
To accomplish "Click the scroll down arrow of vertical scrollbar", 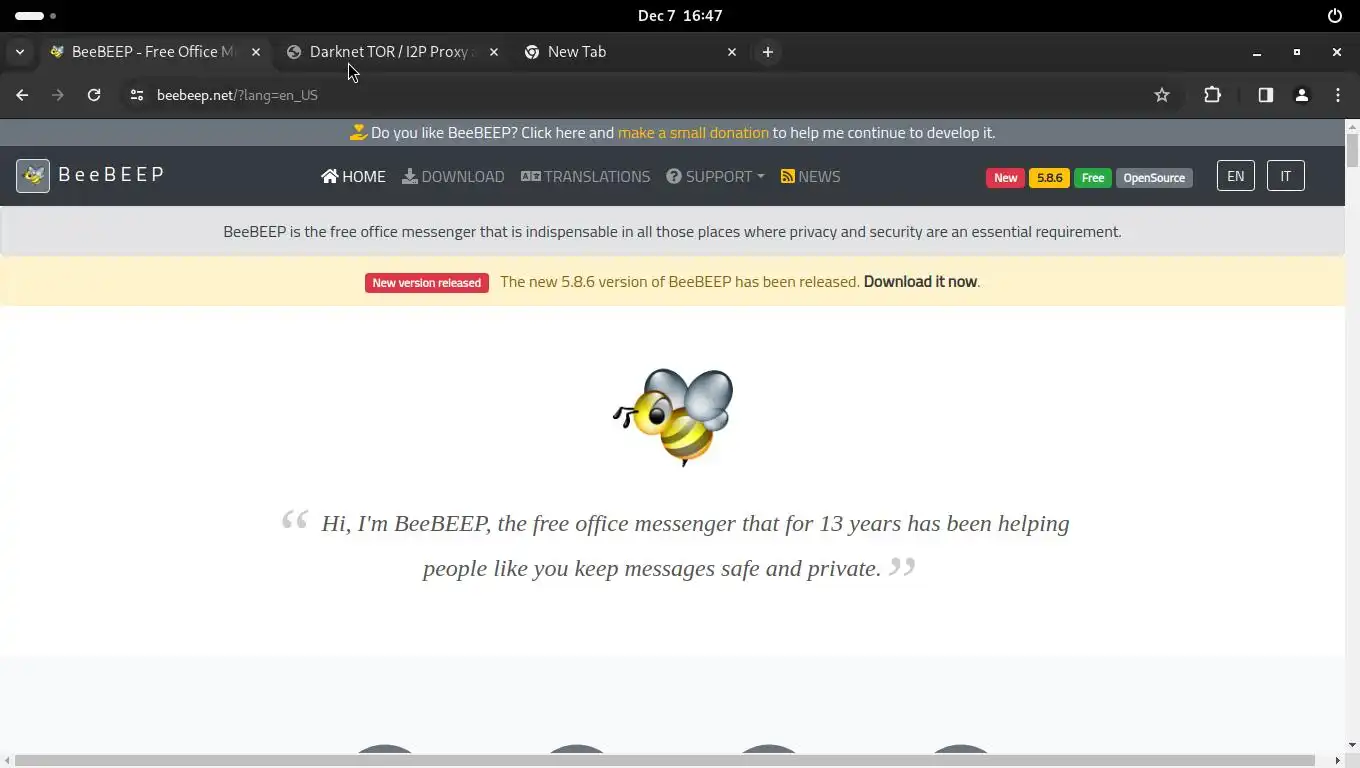I will pyautogui.click(x=1352, y=745).
